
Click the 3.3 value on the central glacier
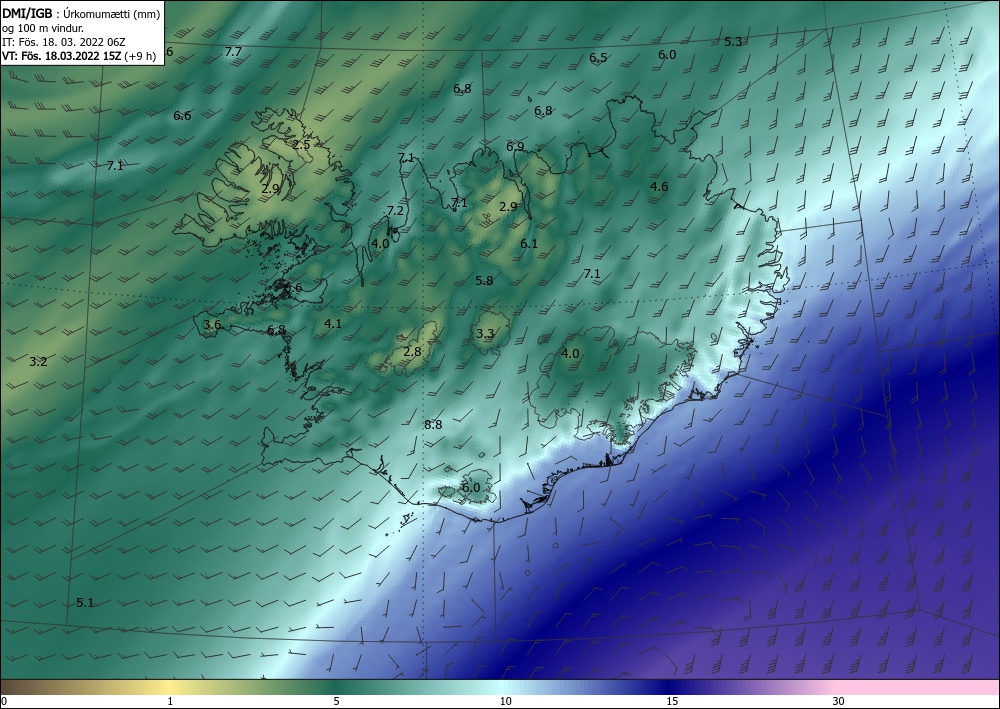(485, 333)
